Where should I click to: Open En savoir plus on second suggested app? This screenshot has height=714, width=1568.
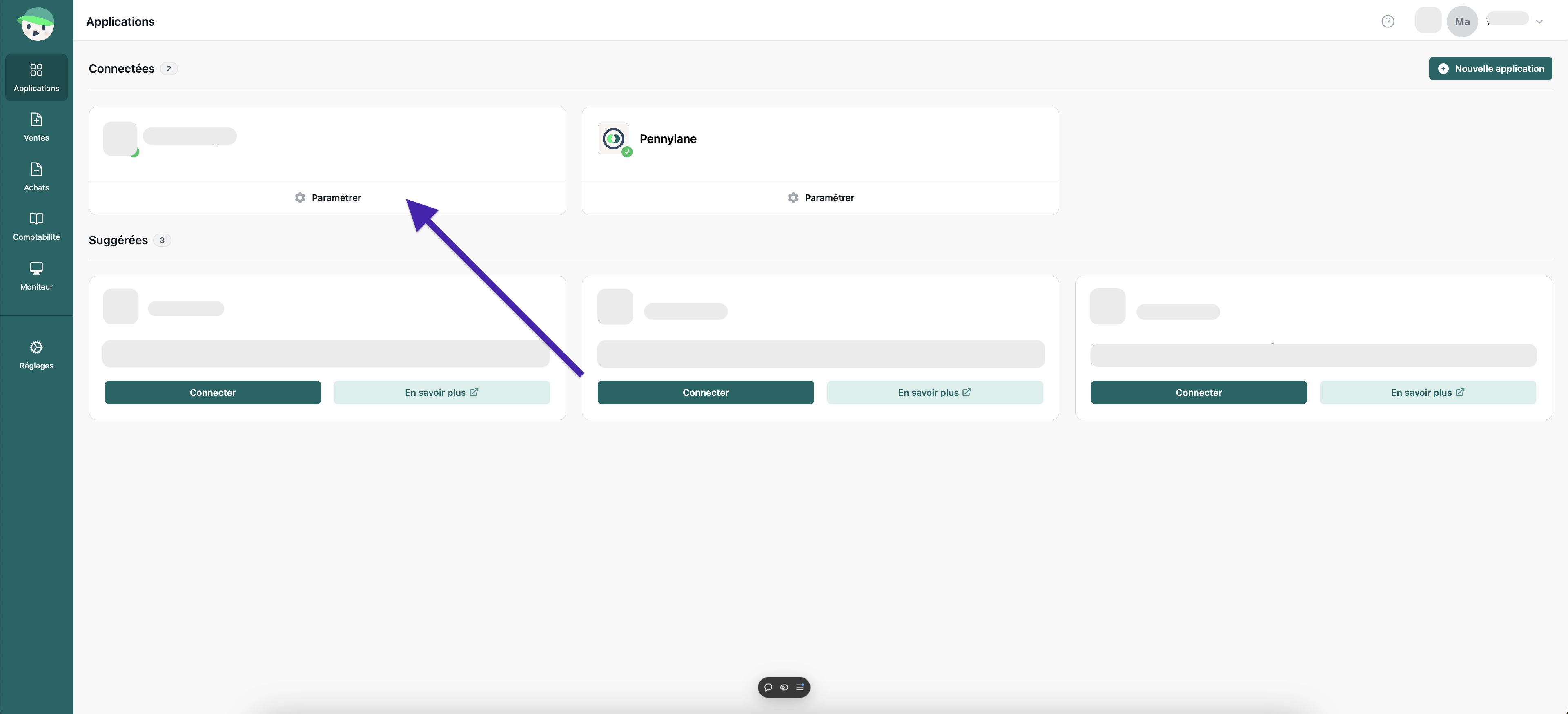tap(935, 393)
